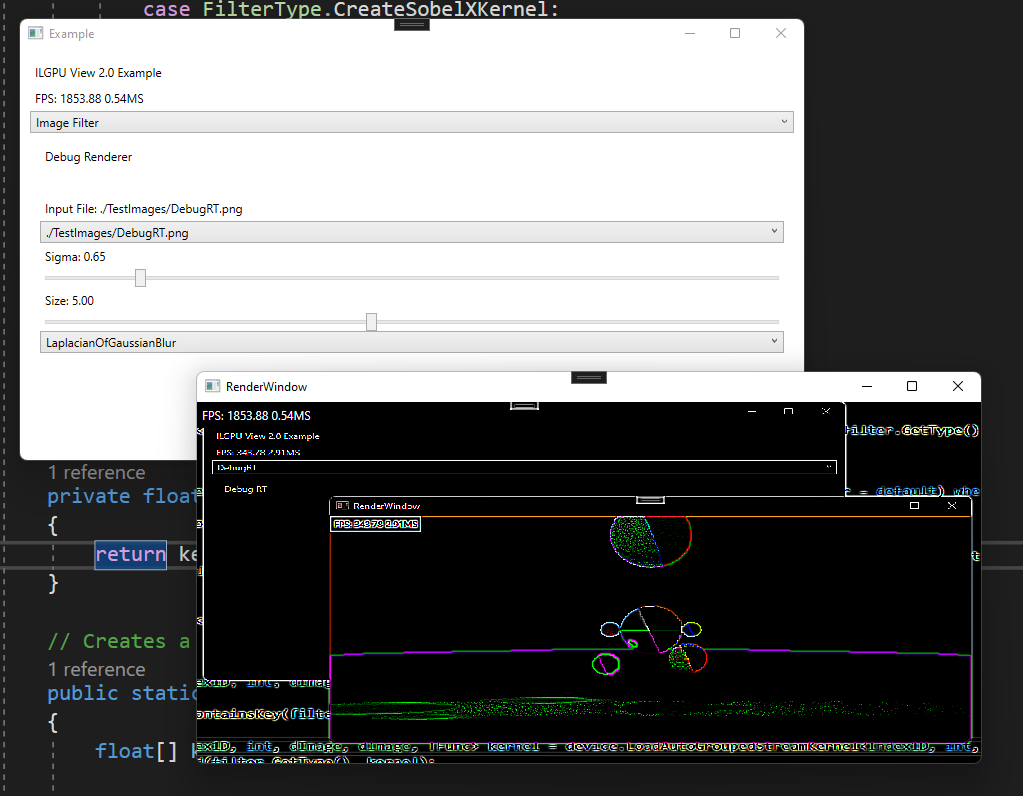Click the FPS readout in RenderWindow
This screenshot has width=1023, height=796.
(x=256, y=416)
